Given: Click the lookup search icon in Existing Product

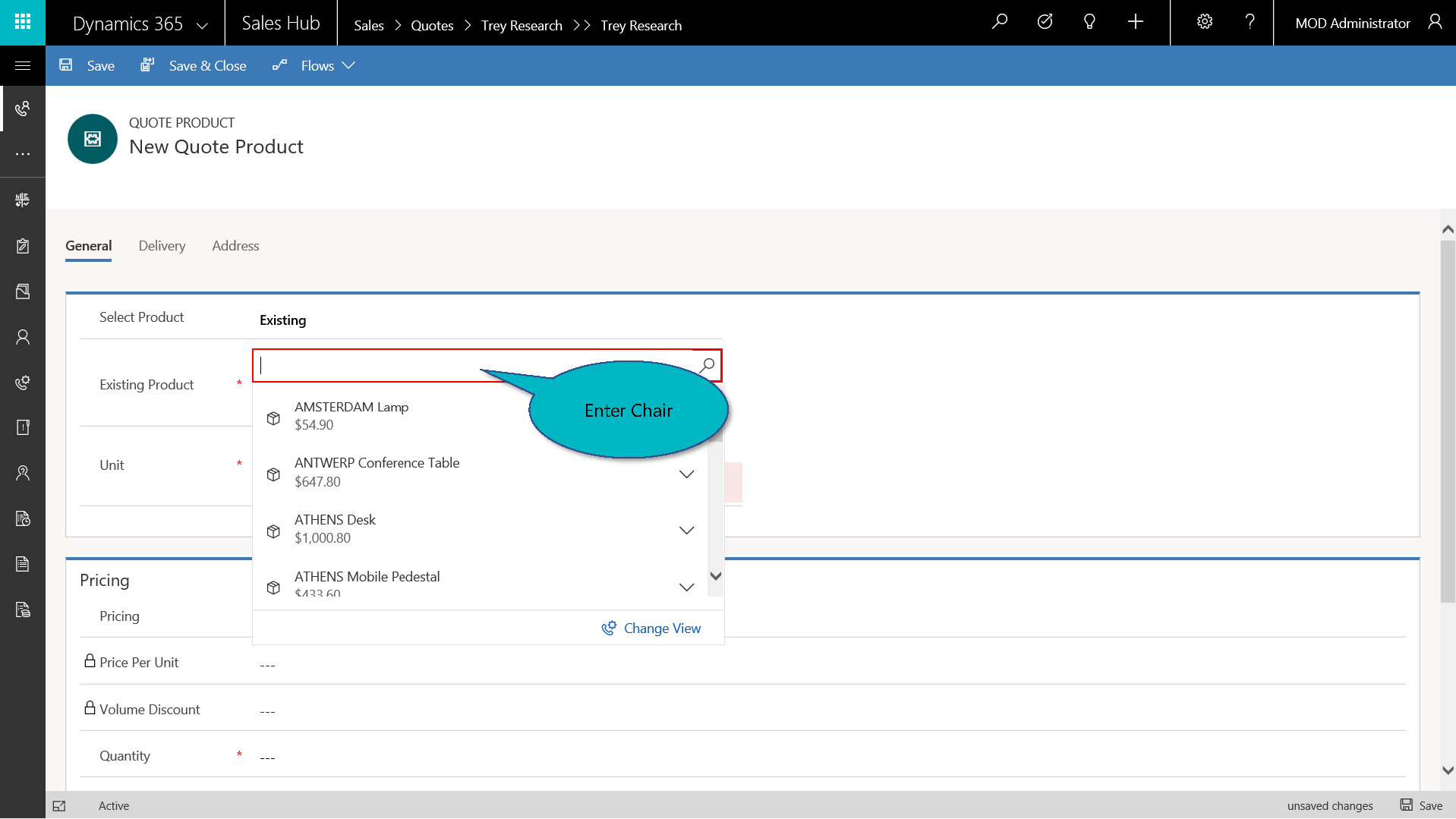Looking at the screenshot, I should pyautogui.click(x=708, y=365).
